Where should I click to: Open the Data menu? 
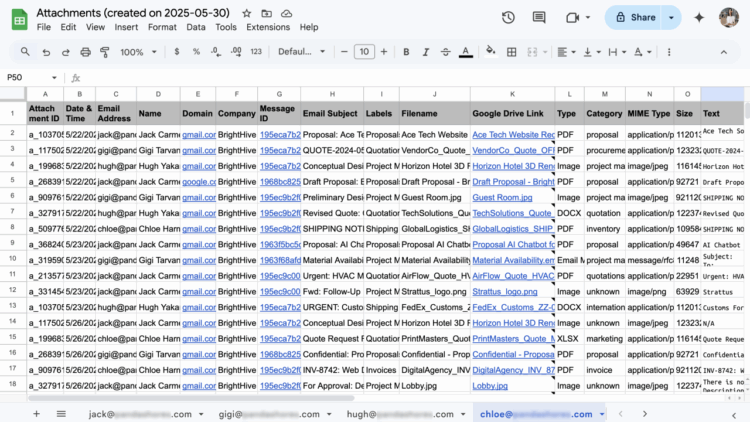tap(196, 27)
